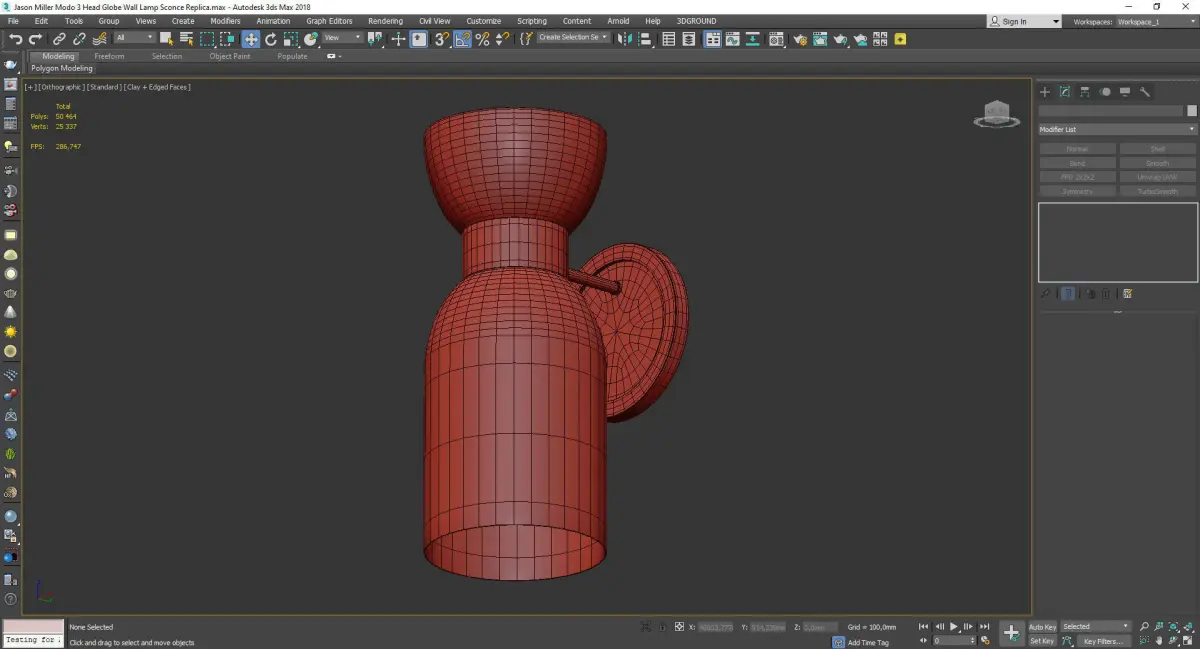Open Select by Name list icon
Screen dimensions: 1200x649
(x=186, y=39)
